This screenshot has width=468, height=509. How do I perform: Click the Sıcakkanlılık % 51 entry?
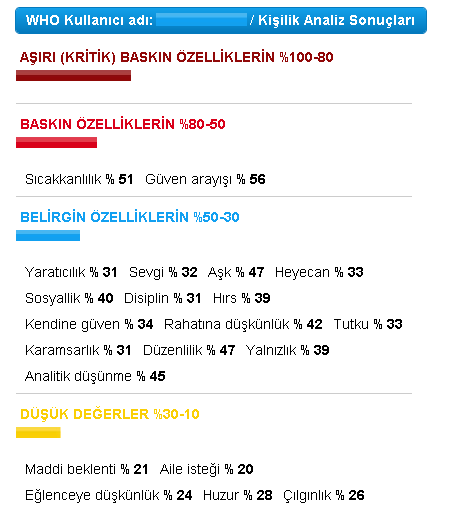coord(79,179)
